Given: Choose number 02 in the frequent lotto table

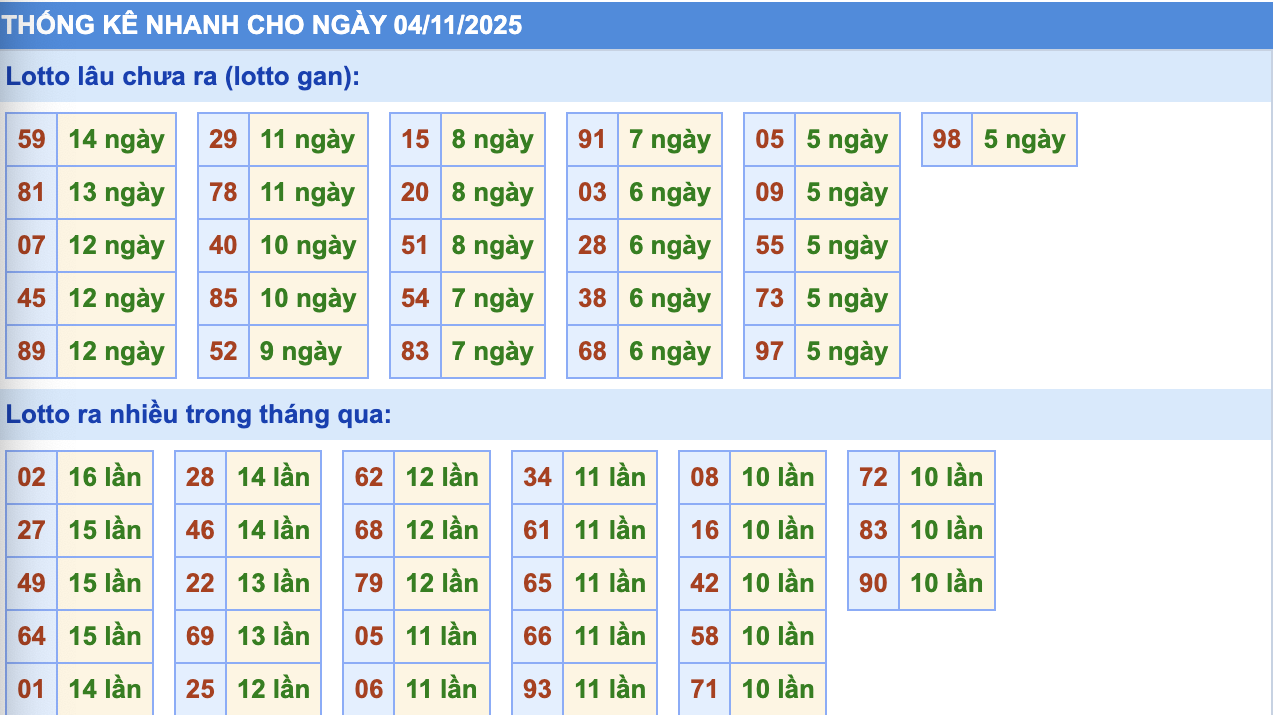Looking at the screenshot, I should [32, 477].
